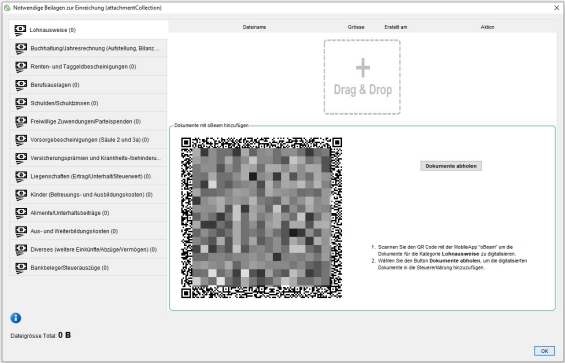565x363 pixels.
Task: Click the Dokumente abholen button
Action: click(x=451, y=166)
